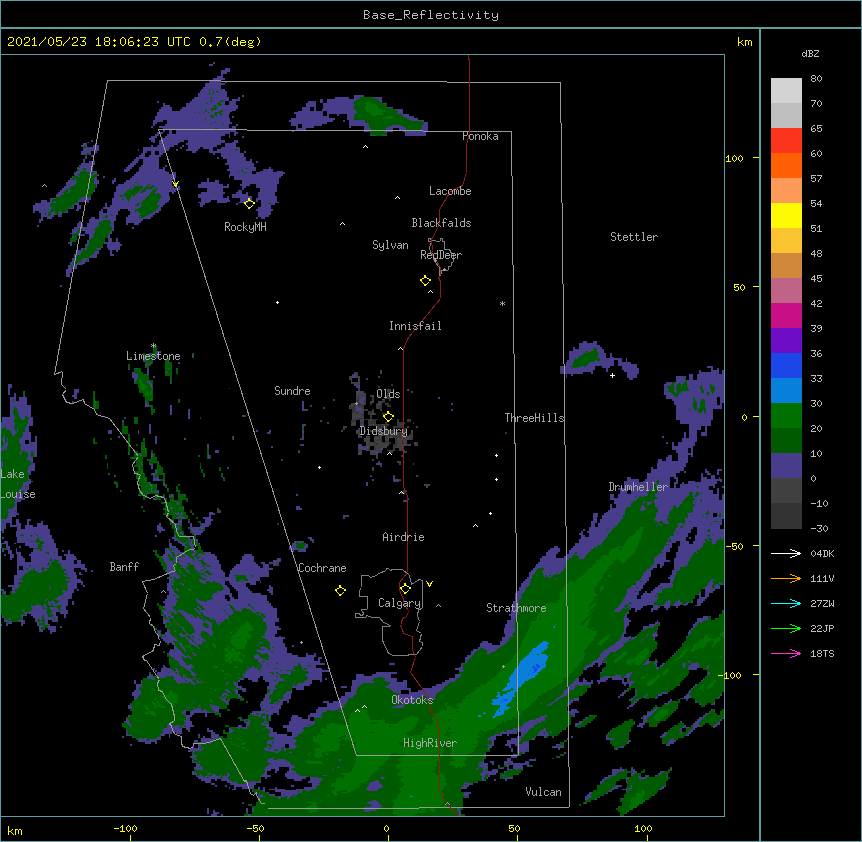Viewport: 862px width, 842px height.
Task: Select the light gray 80 dBZ swatch
Action: (x=786, y=90)
